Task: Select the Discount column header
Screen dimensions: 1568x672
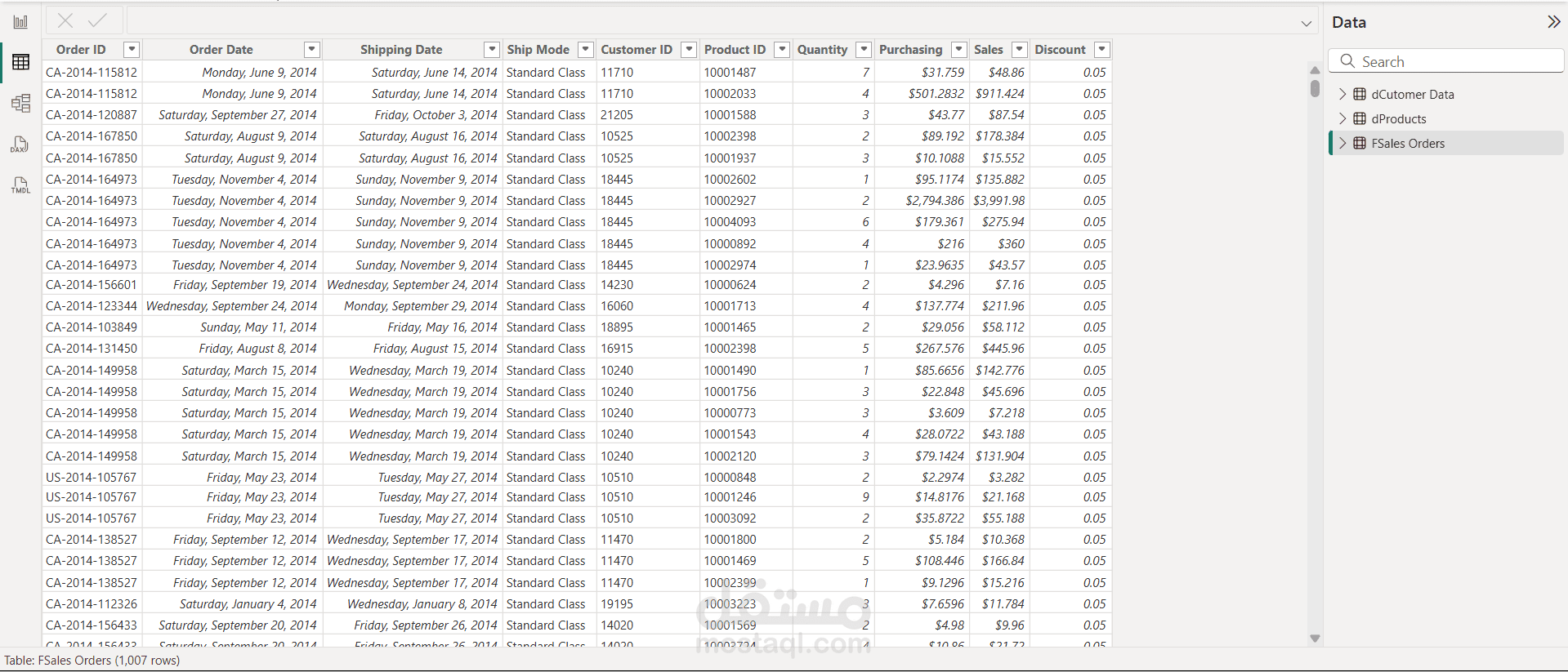Action: pos(1061,50)
